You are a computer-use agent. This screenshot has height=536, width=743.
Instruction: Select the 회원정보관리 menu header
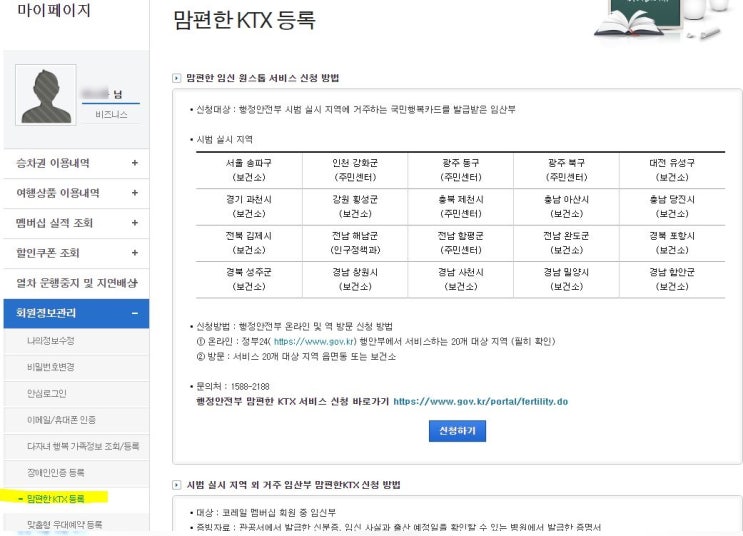tap(76, 313)
